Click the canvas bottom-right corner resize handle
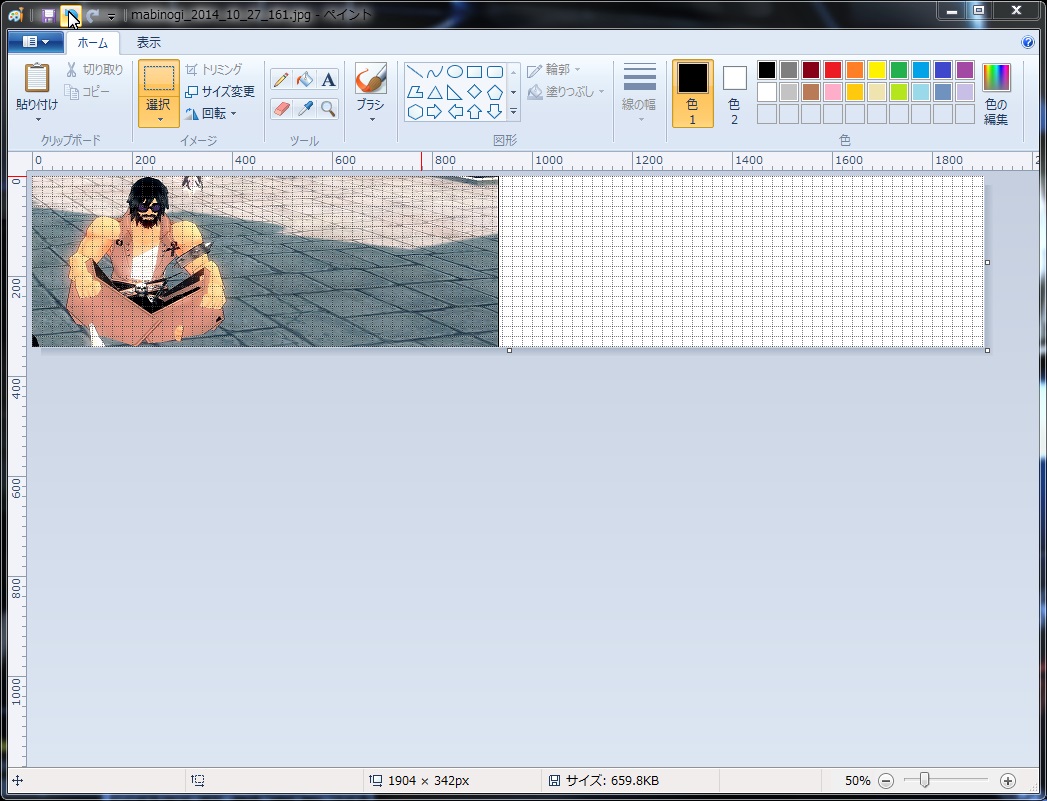The image size is (1047, 801). tap(988, 350)
